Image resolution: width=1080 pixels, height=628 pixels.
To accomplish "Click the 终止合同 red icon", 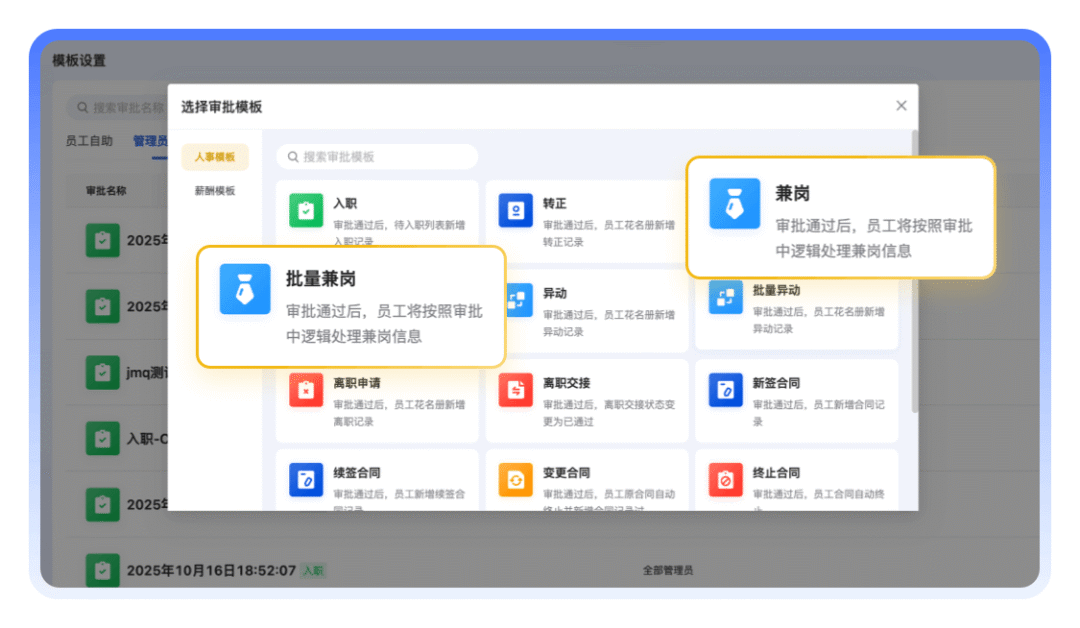I will [726, 480].
